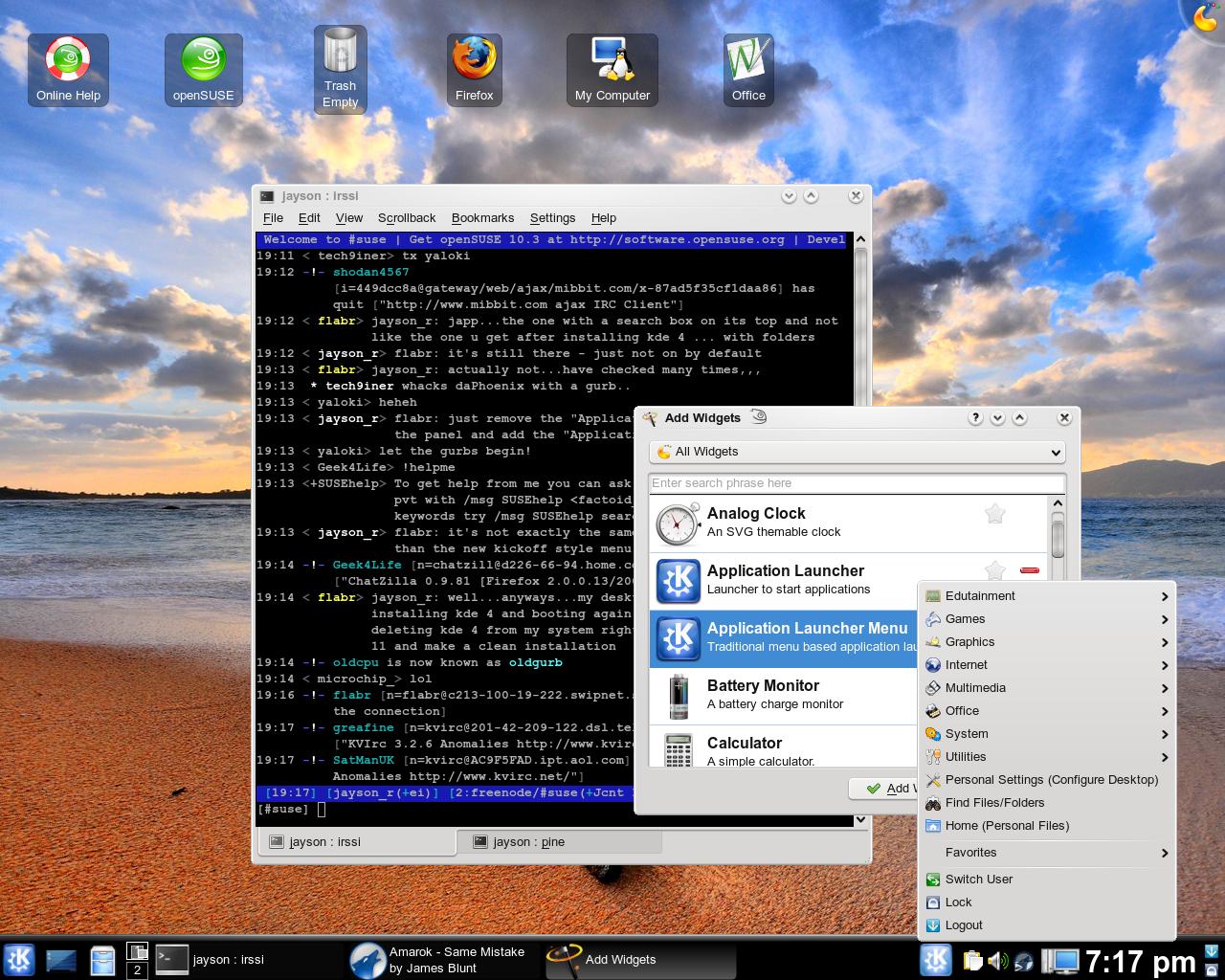Viewport: 1225px width, 980px height.
Task: Expand the Internet submenu
Action: pyautogui.click(x=1047, y=665)
